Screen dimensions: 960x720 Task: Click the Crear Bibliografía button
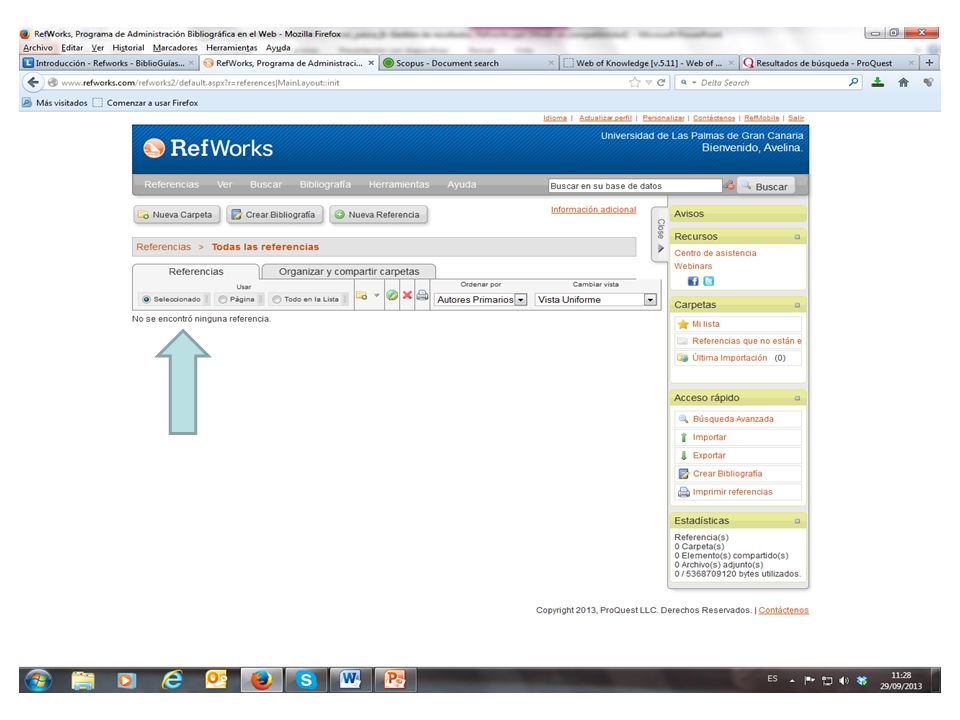coord(274,214)
